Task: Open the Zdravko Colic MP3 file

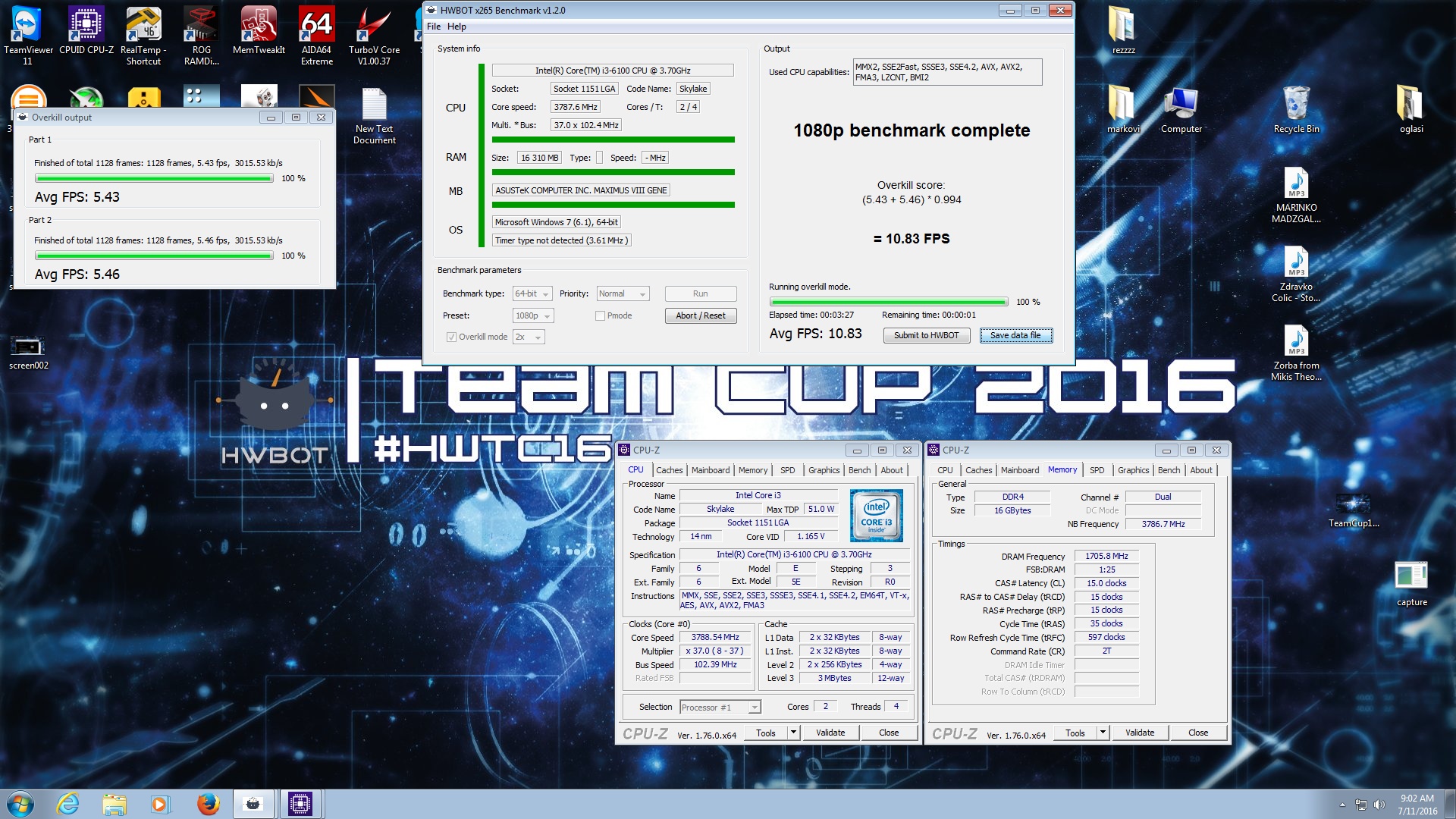Action: pyautogui.click(x=1296, y=274)
